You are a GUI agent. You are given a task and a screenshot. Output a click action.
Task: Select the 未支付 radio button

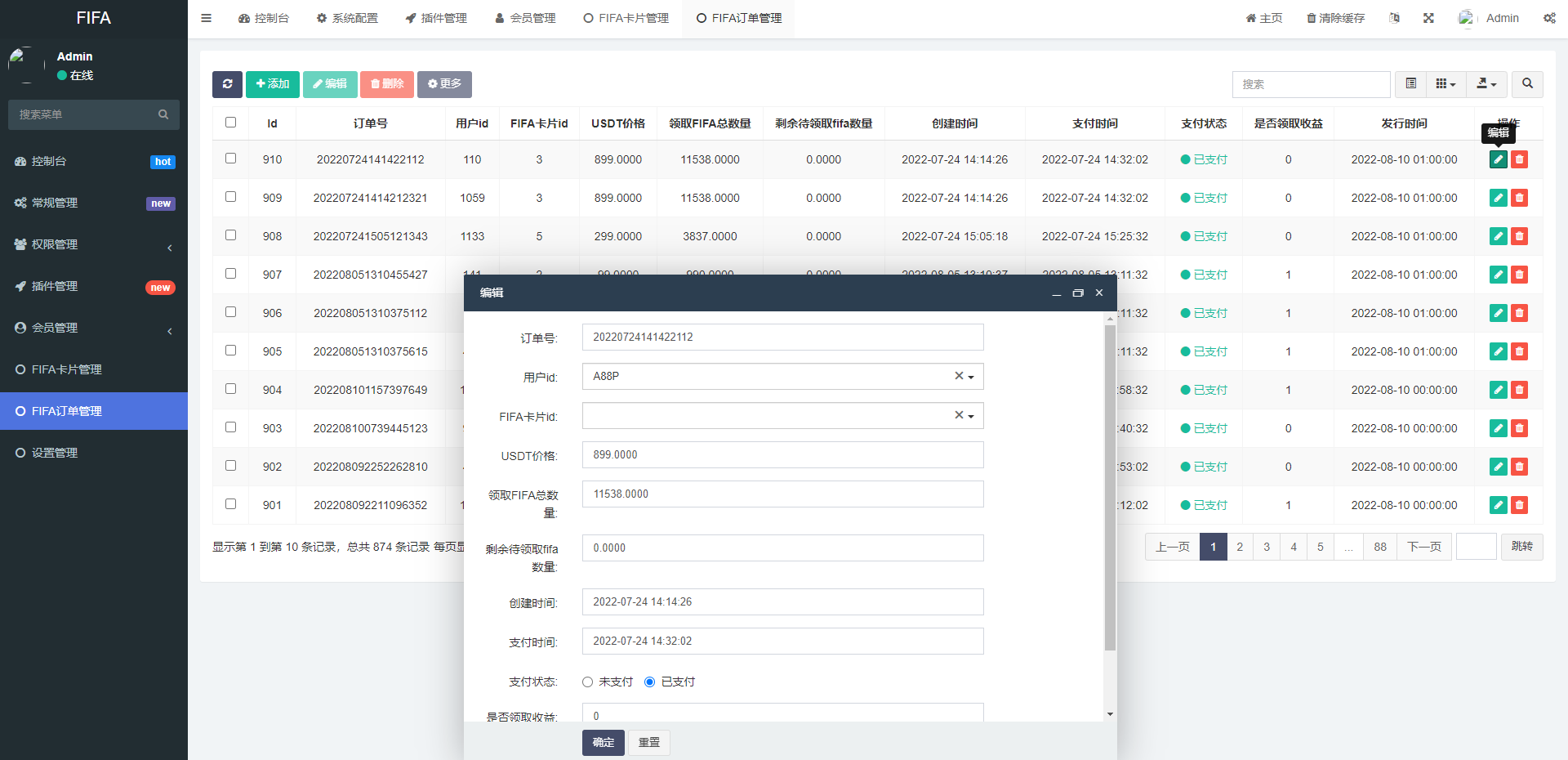tap(587, 682)
